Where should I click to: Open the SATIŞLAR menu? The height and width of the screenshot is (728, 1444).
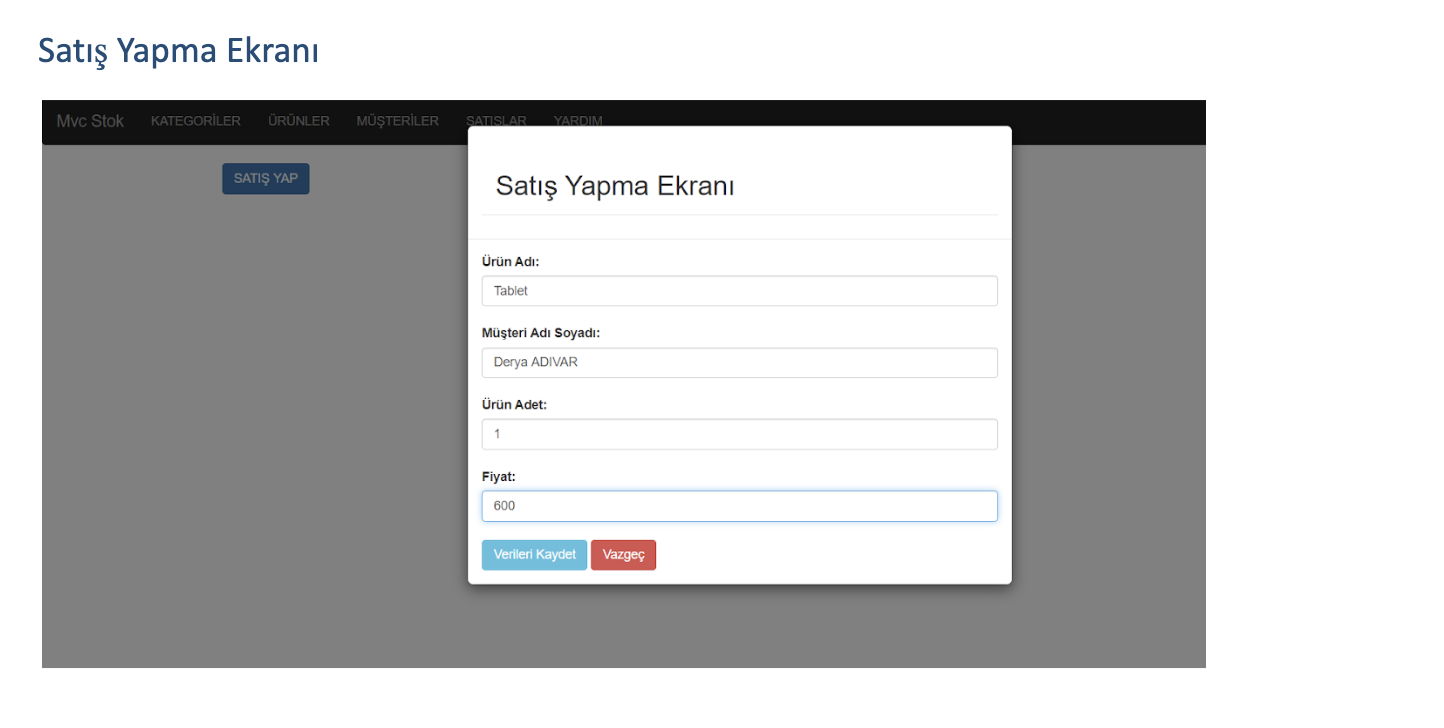(x=495, y=121)
